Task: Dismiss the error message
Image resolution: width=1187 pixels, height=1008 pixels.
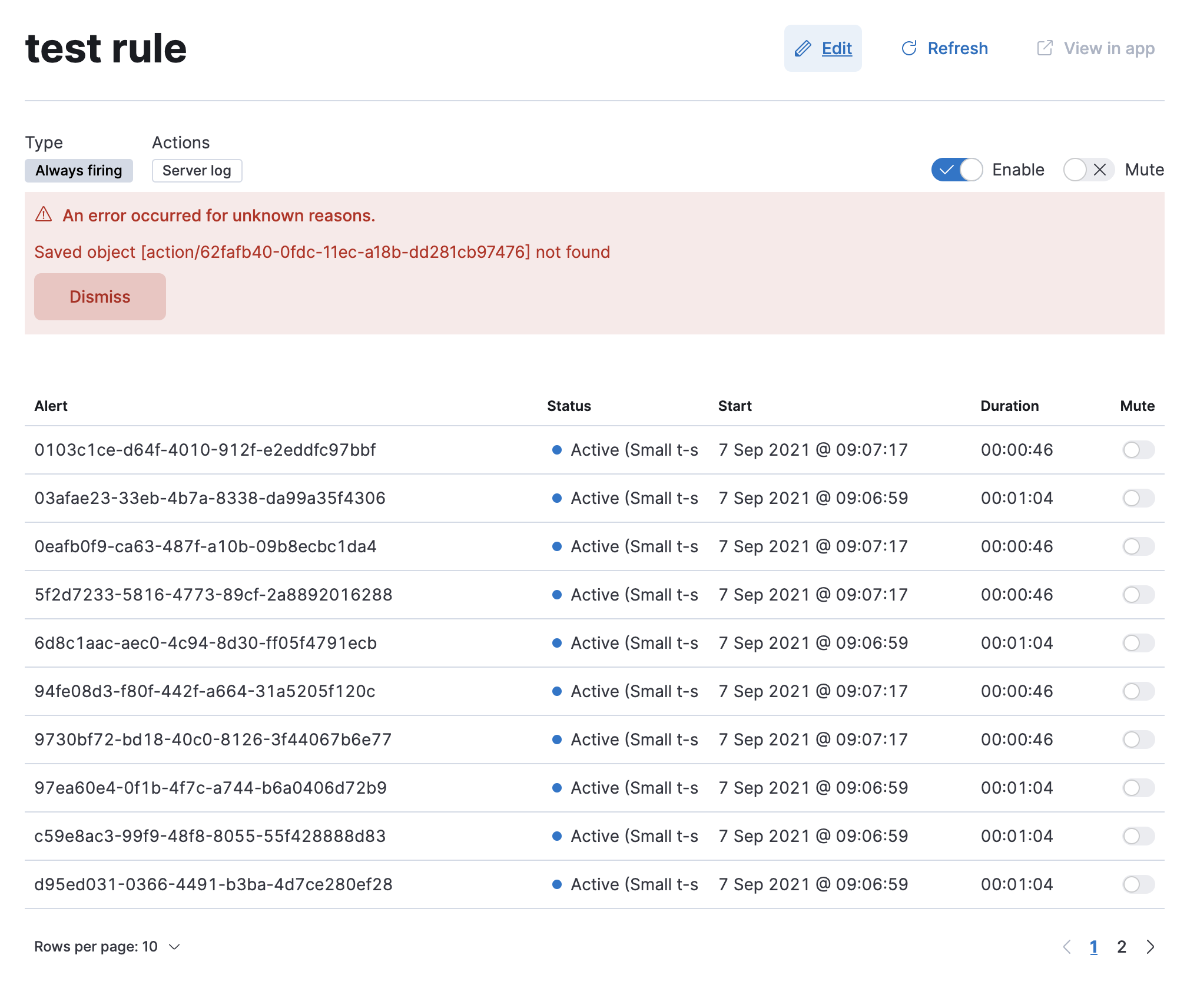Action: point(100,297)
